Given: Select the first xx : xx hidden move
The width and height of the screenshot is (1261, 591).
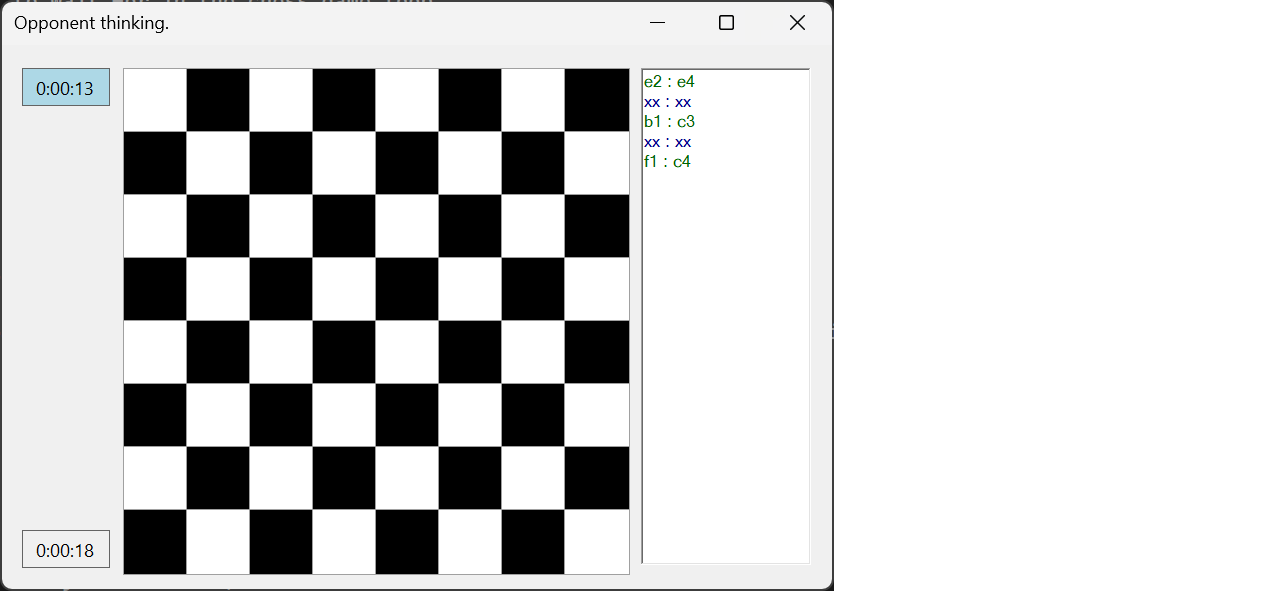Looking at the screenshot, I should pos(665,101).
